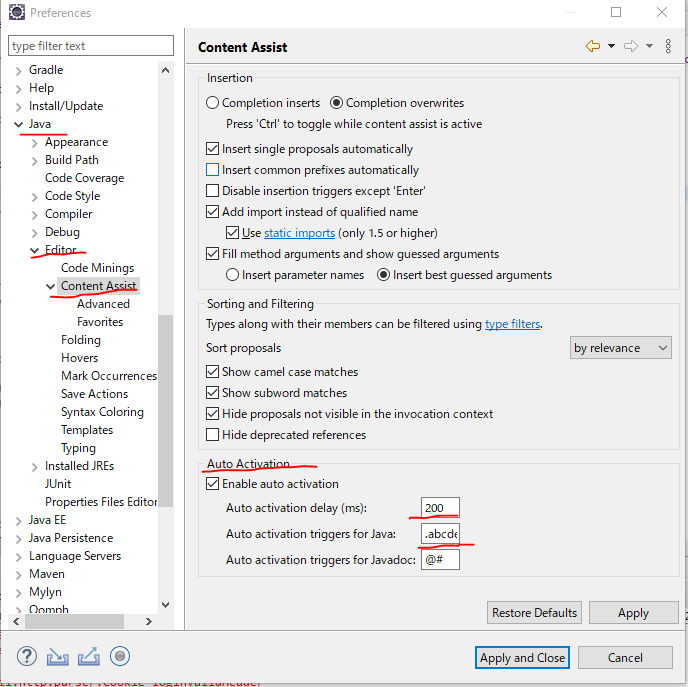Select the JUnit preference page
The image size is (688, 687).
58,484
